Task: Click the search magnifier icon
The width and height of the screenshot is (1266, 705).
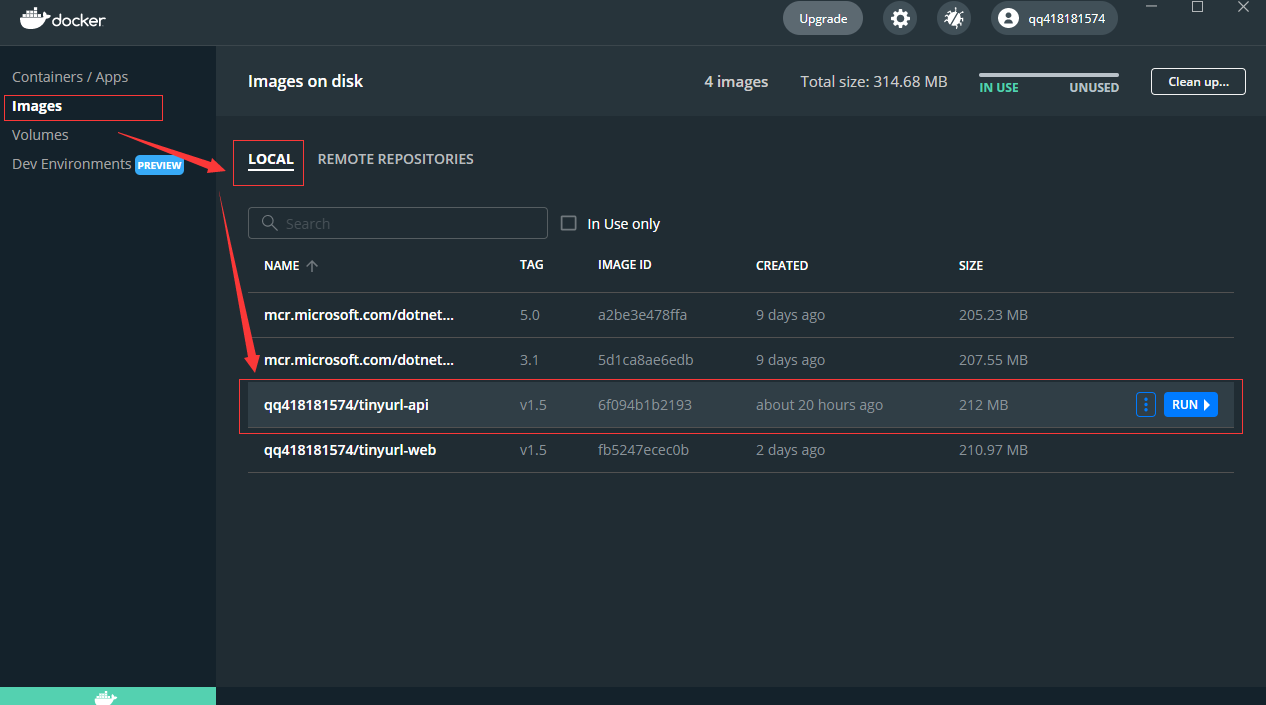Action: 269,223
